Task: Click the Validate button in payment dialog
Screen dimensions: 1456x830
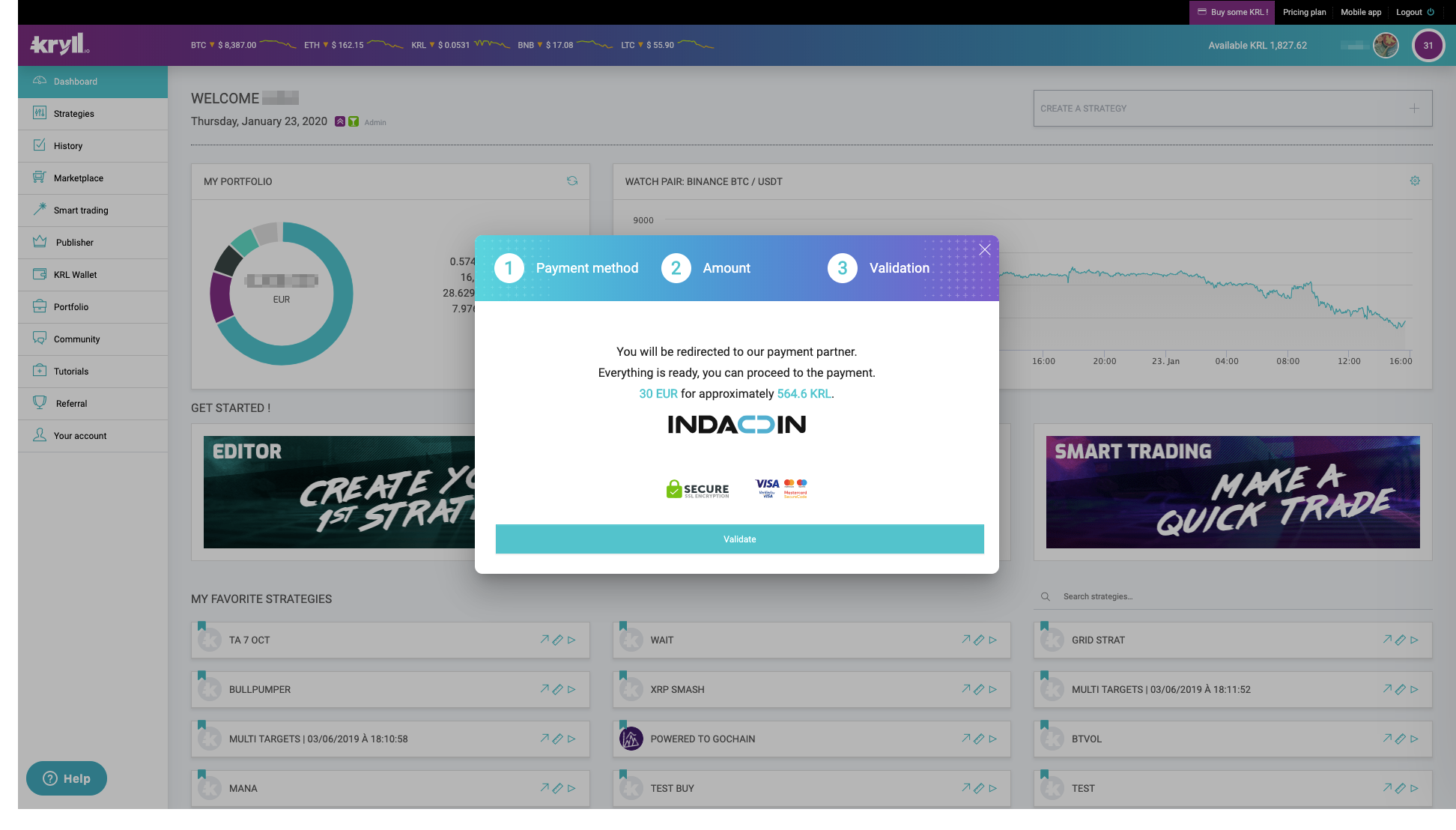Action: click(739, 539)
